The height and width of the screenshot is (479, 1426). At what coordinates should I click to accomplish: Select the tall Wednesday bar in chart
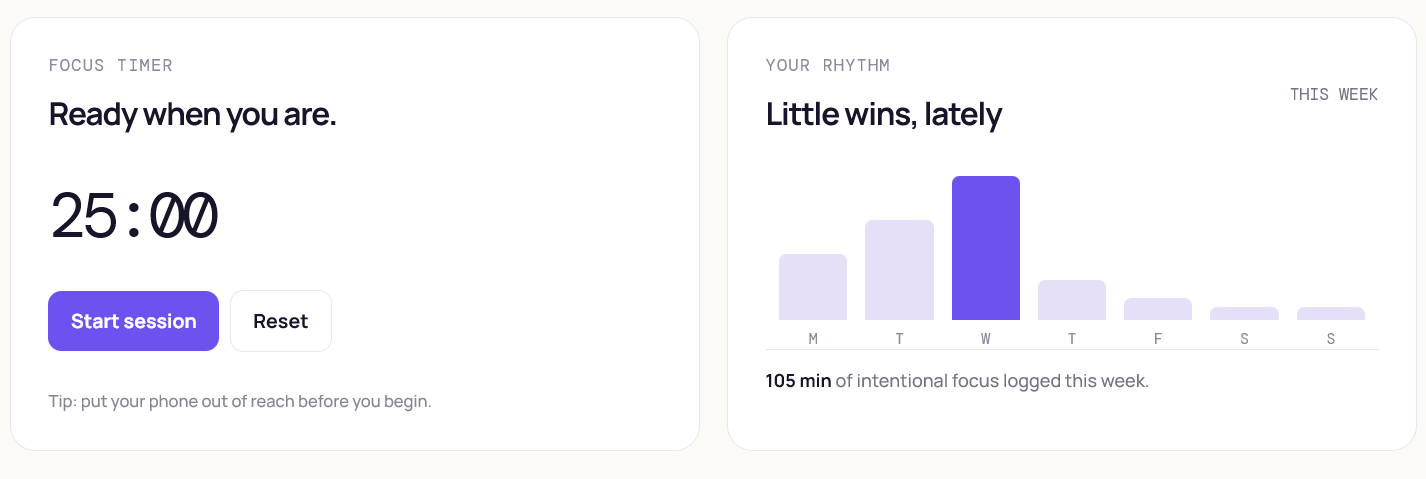click(x=986, y=248)
